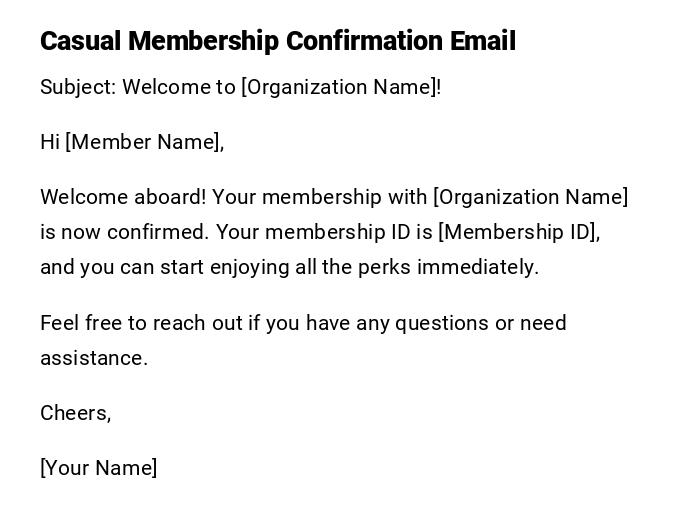Click the word "perks" in the body
The height and width of the screenshot is (530, 700).
(385, 267)
